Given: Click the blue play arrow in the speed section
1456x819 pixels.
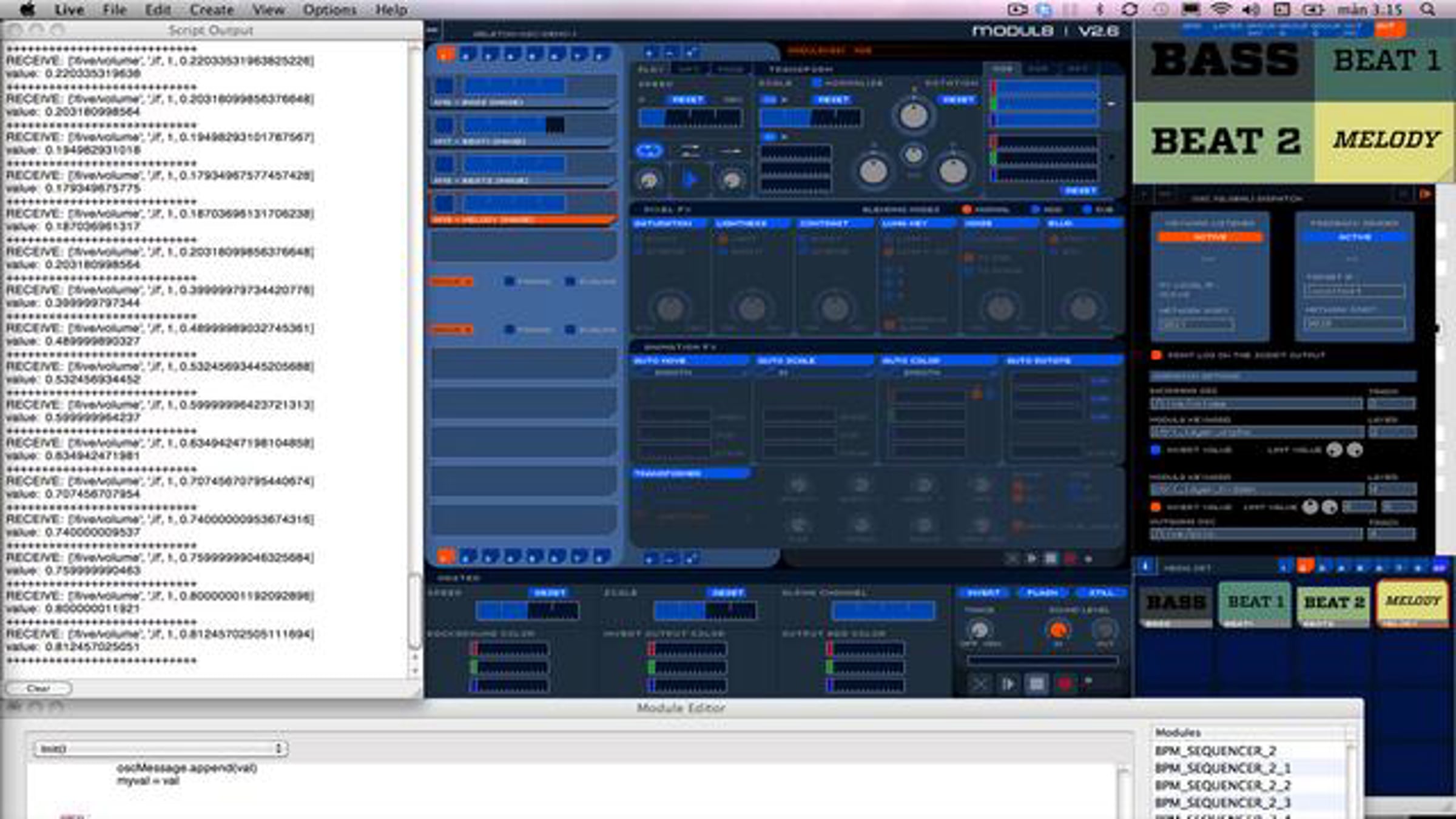Looking at the screenshot, I should (690, 180).
